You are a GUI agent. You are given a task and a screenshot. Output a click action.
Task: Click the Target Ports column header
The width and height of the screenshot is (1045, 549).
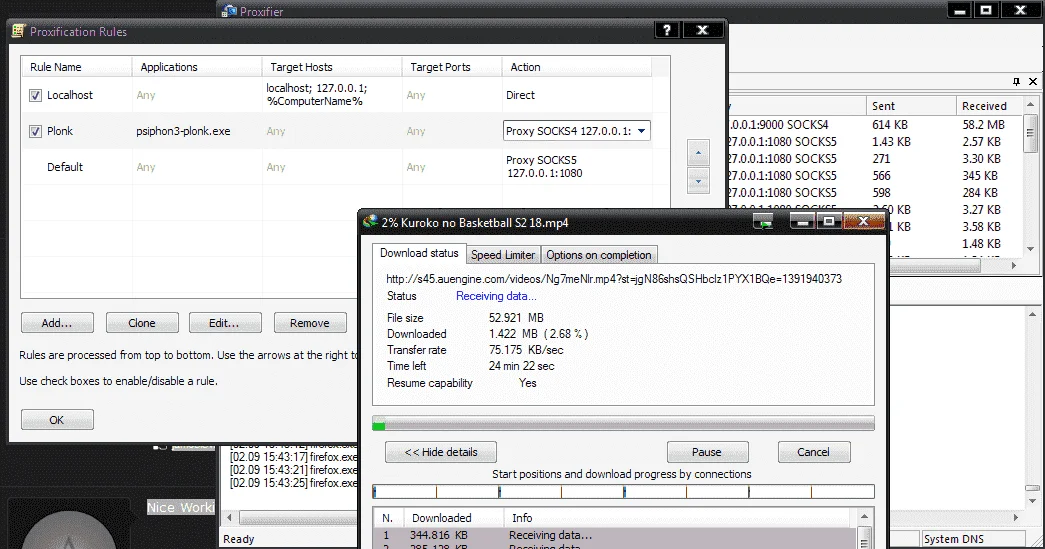coord(452,67)
